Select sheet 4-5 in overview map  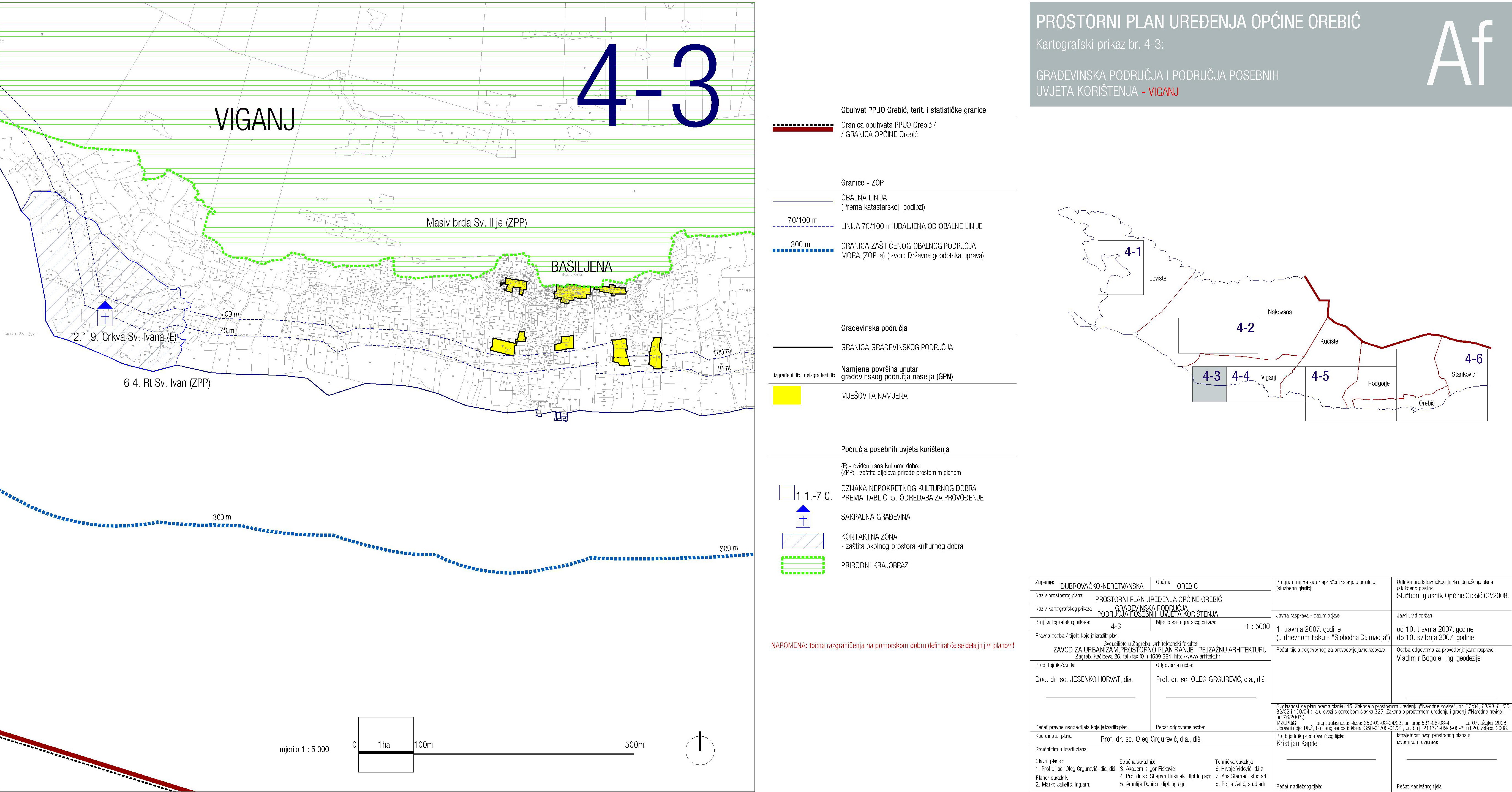click(x=1351, y=393)
